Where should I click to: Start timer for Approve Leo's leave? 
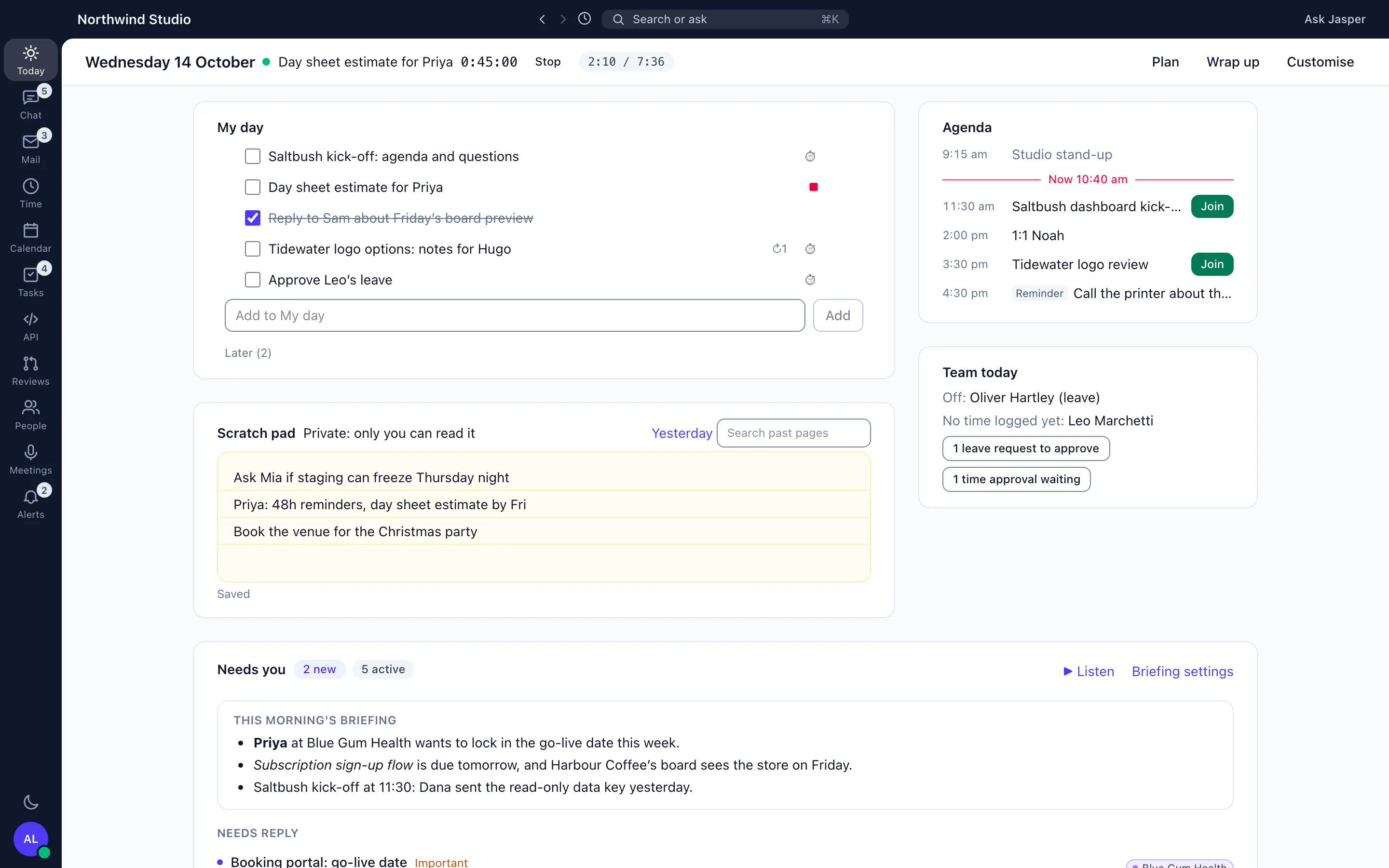(x=810, y=280)
